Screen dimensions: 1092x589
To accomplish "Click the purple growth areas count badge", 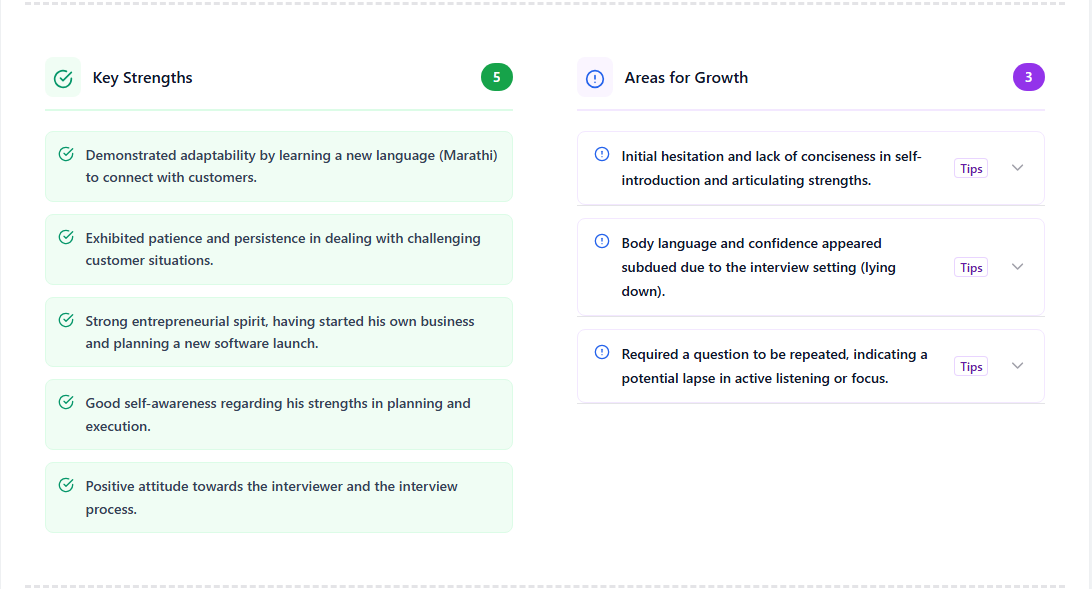I will pyautogui.click(x=1029, y=77).
